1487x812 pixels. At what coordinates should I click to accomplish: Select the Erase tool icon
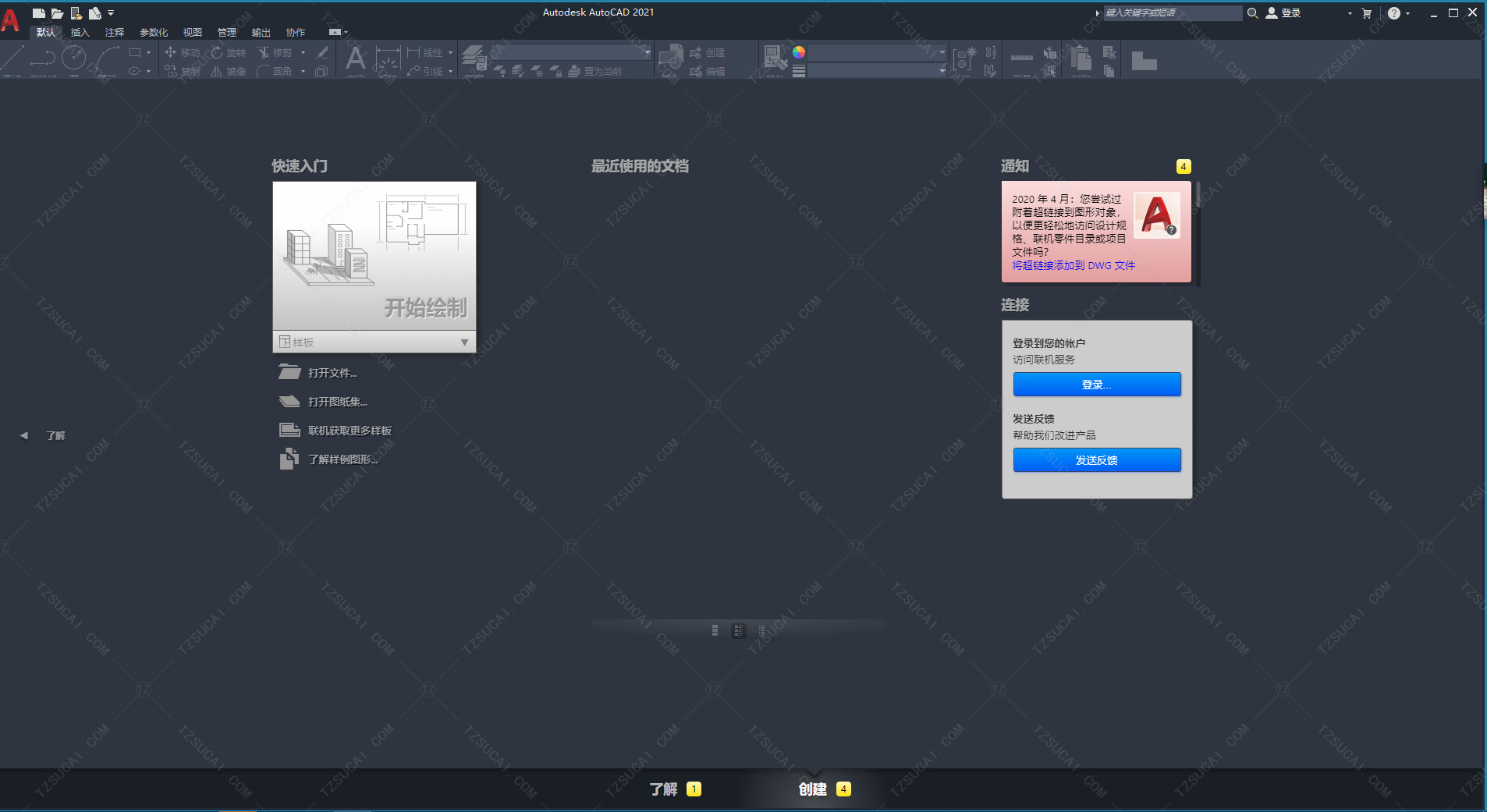click(322, 53)
